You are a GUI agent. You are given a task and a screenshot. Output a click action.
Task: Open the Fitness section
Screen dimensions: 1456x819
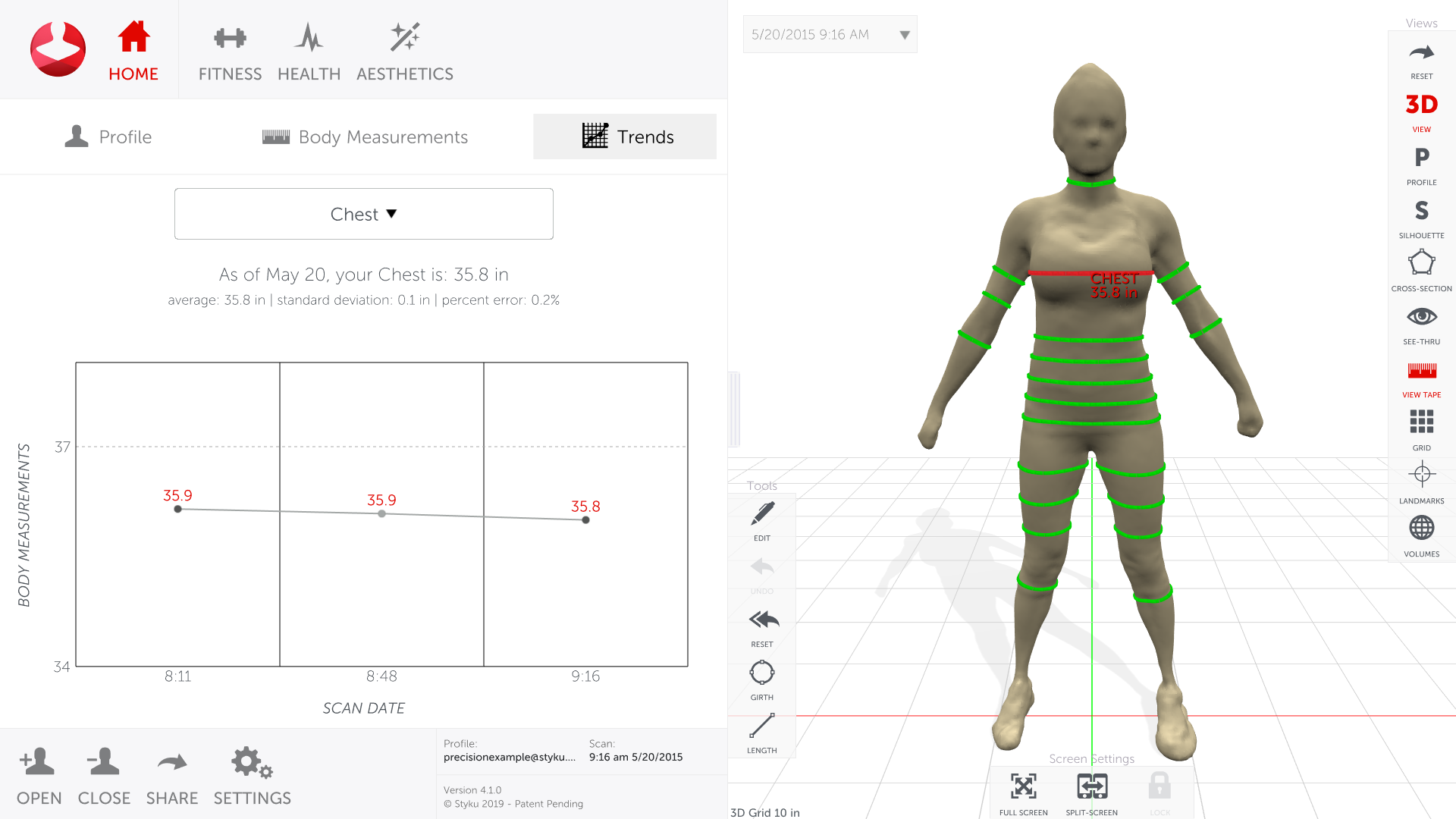[x=230, y=52]
